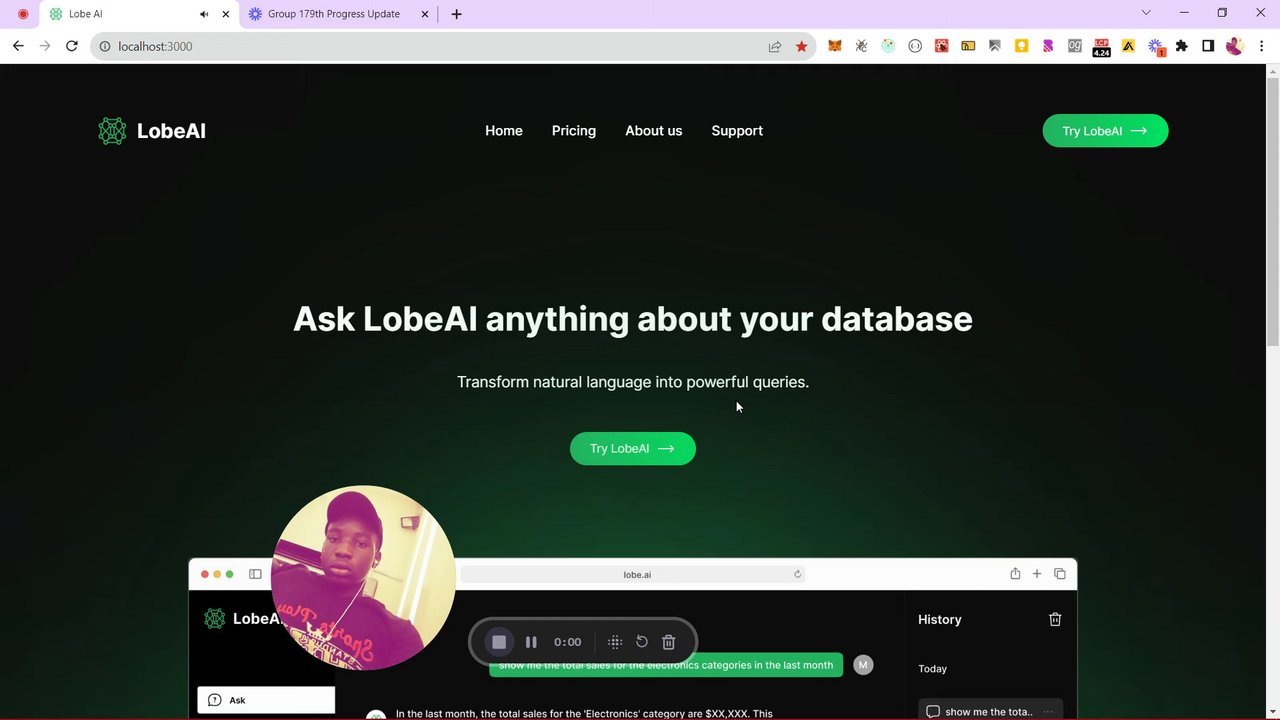Open the Chrome profile avatar
This screenshot has height=720, width=1280.
pyautogui.click(x=1234, y=46)
